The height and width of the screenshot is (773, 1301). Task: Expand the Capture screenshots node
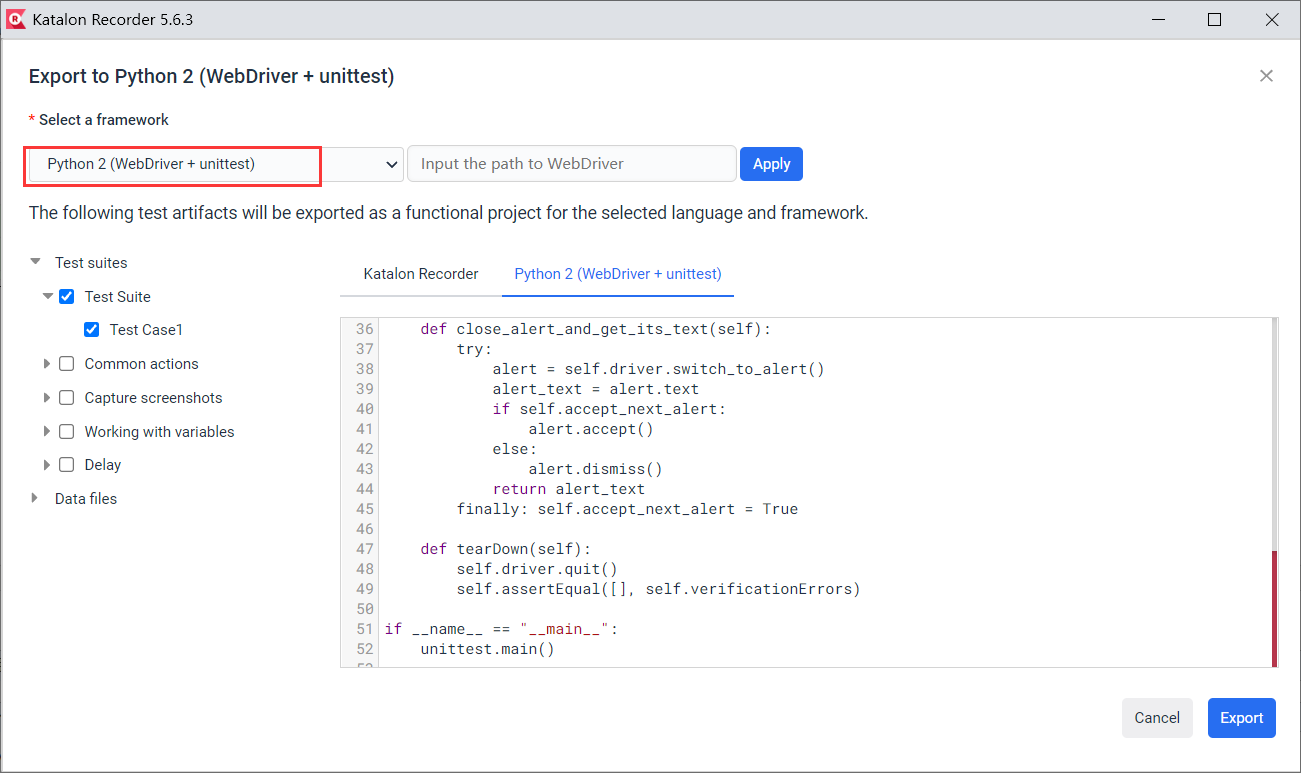[x=47, y=398]
